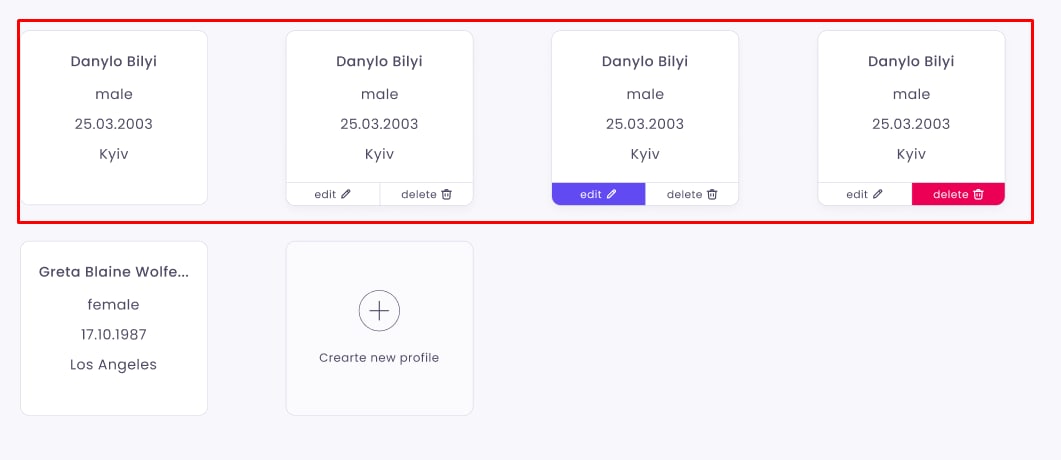
Task: Click the name on third Danylo Bilyi card
Action: click(645, 62)
